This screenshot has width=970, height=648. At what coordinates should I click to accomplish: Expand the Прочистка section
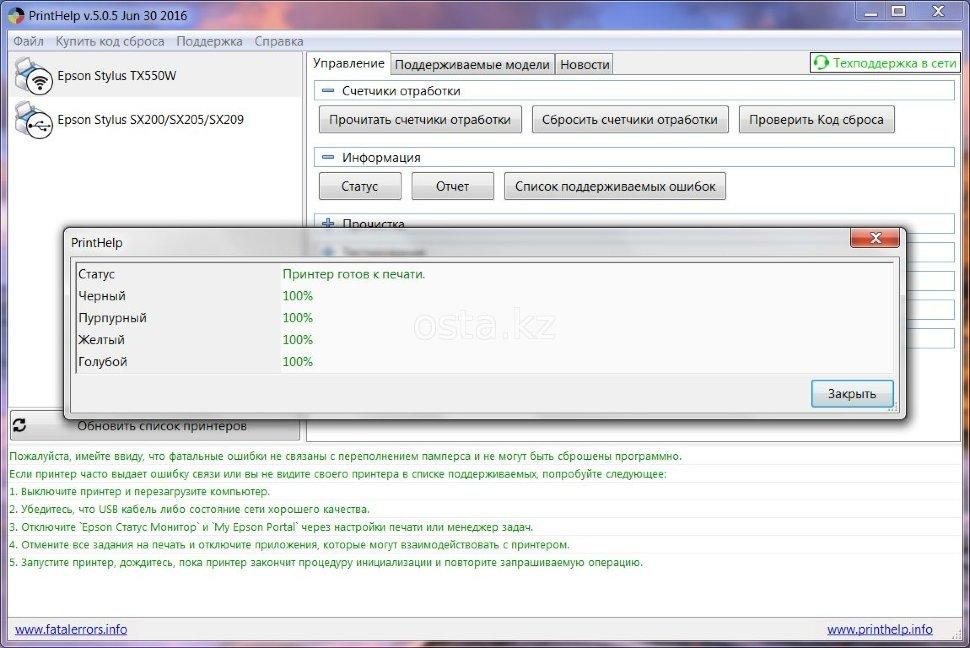(x=328, y=224)
